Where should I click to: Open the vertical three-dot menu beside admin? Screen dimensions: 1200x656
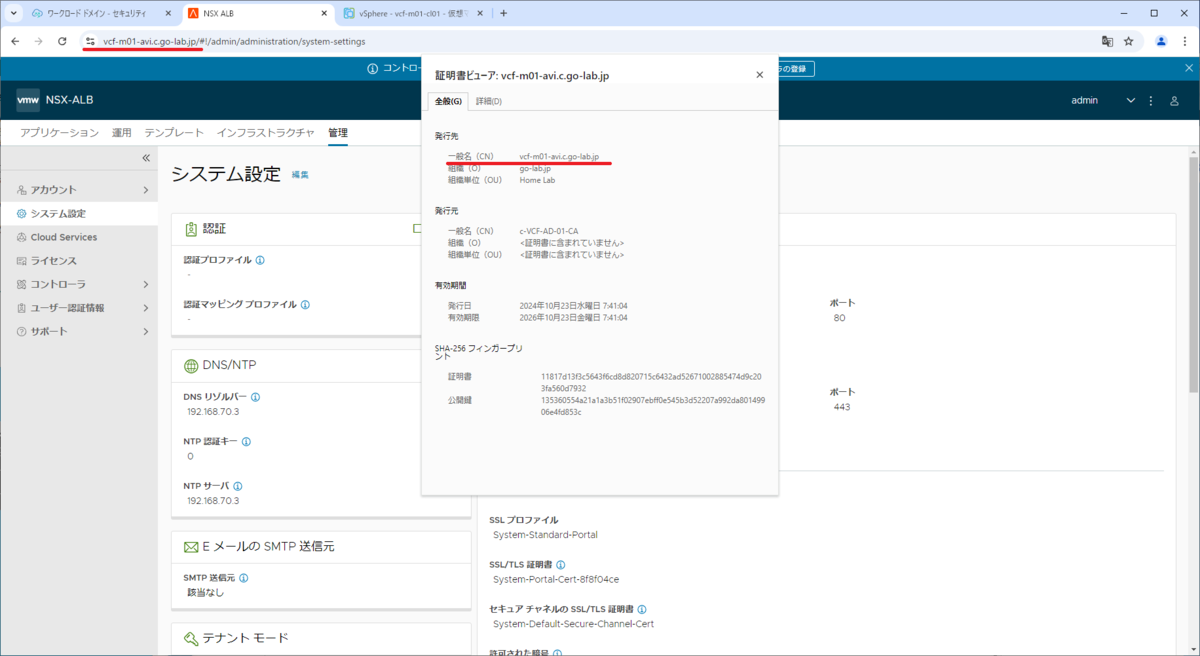pyautogui.click(x=1151, y=101)
